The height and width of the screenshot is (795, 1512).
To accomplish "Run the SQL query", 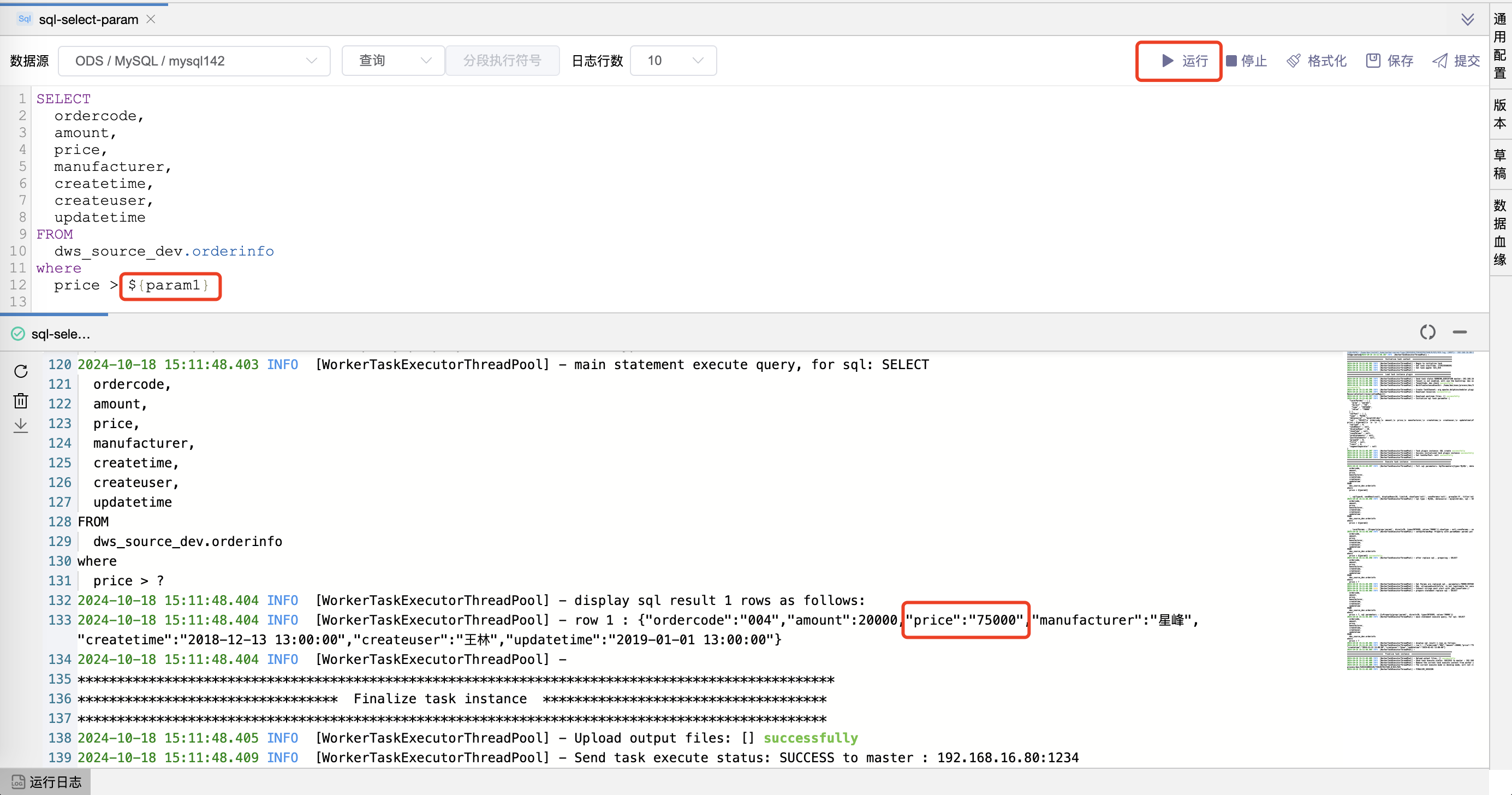I will click(x=1178, y=61).
